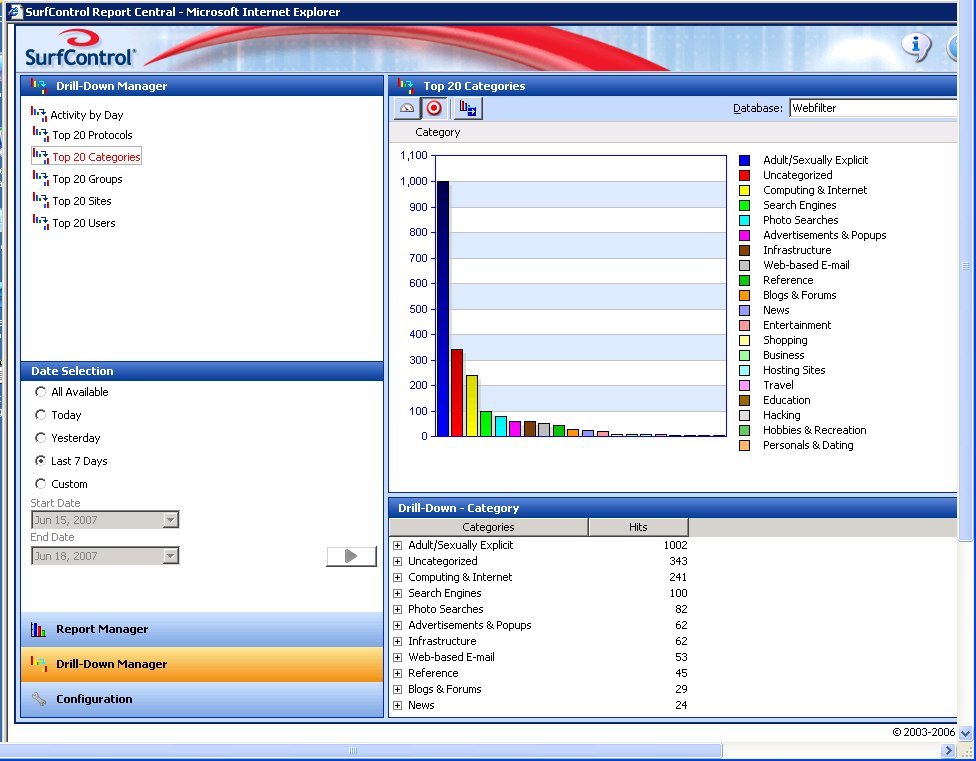Open the Database Webfilter combo box
The height and width of the screenshot is (761, 976).
(x=873, y=108)
